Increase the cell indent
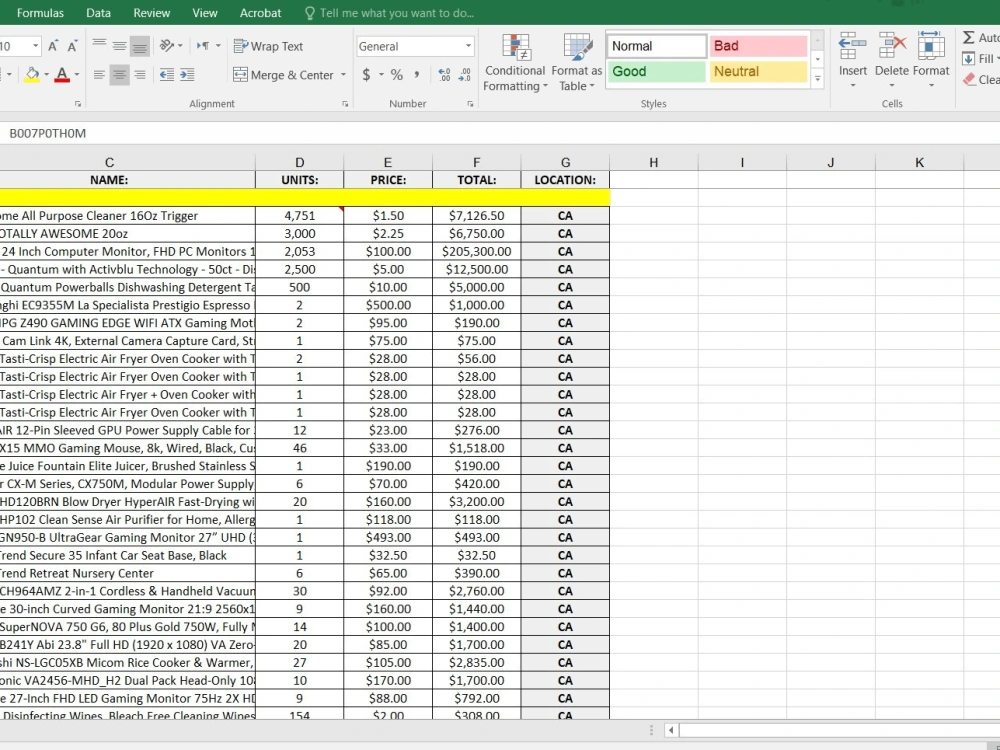This screenshot has width=1000, height=750. point(187,75)
